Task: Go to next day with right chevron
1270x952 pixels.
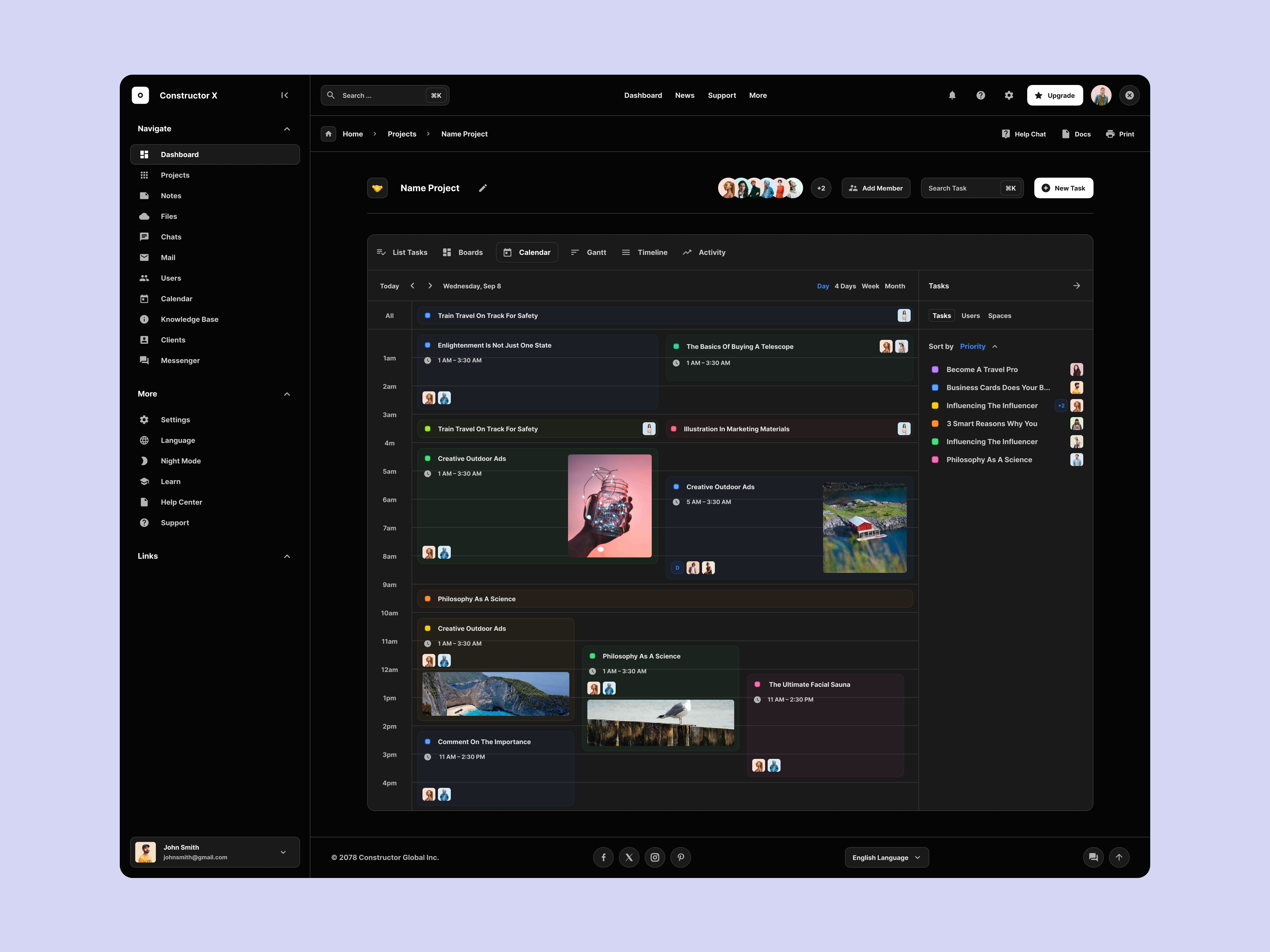Action: click(430, 286)
